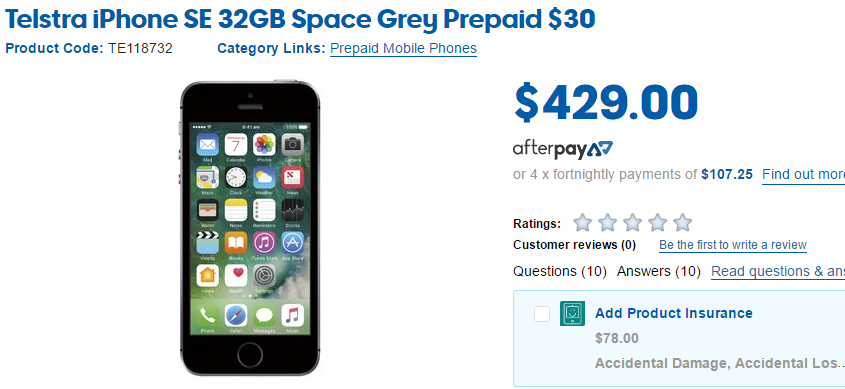Click the Answers (10) count
845x389 pixels.
tap(659, 272)
